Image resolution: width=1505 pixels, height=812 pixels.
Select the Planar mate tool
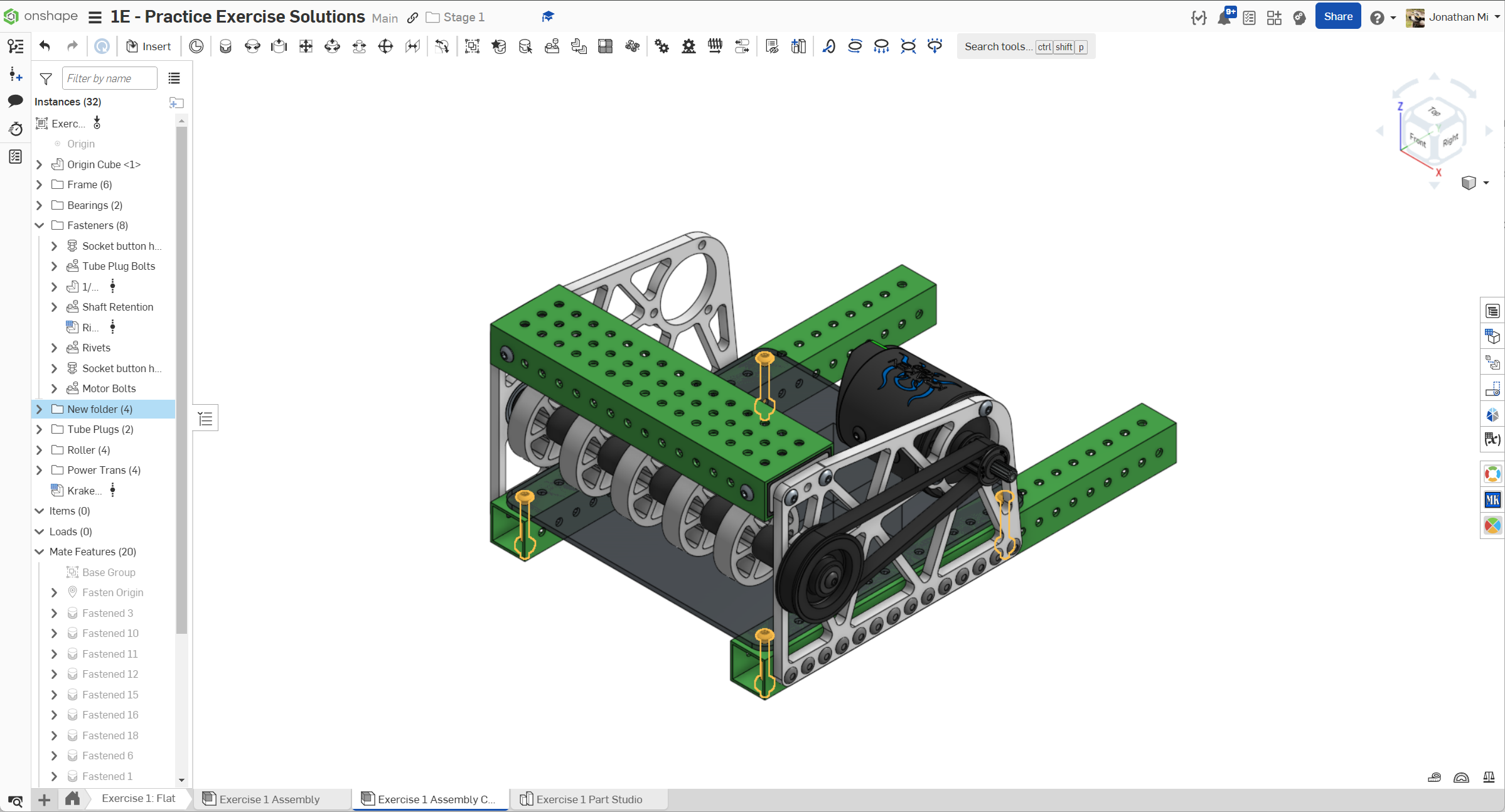306,46
